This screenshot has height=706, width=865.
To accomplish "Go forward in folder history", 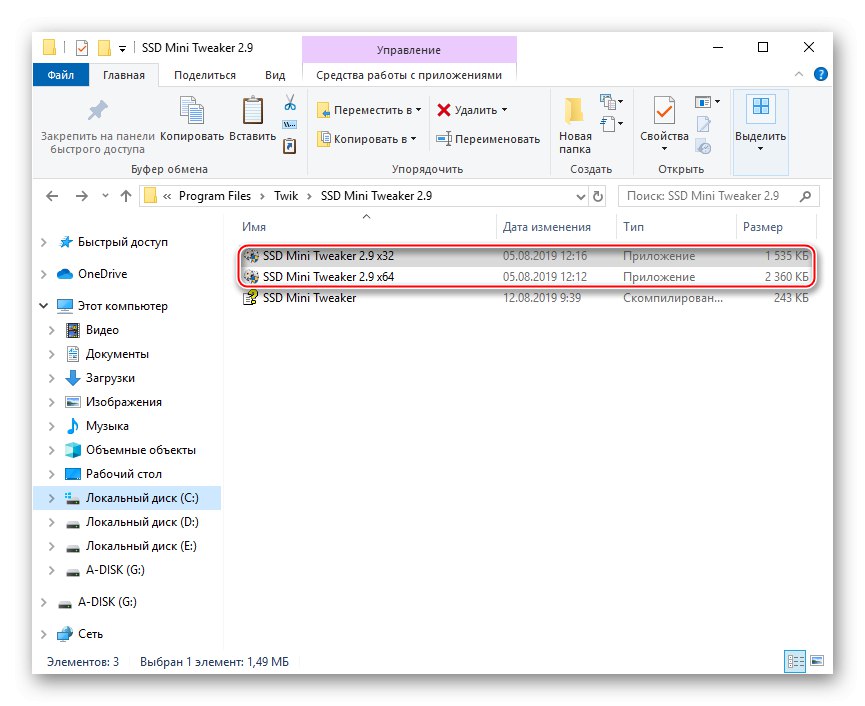I will 82,196.
